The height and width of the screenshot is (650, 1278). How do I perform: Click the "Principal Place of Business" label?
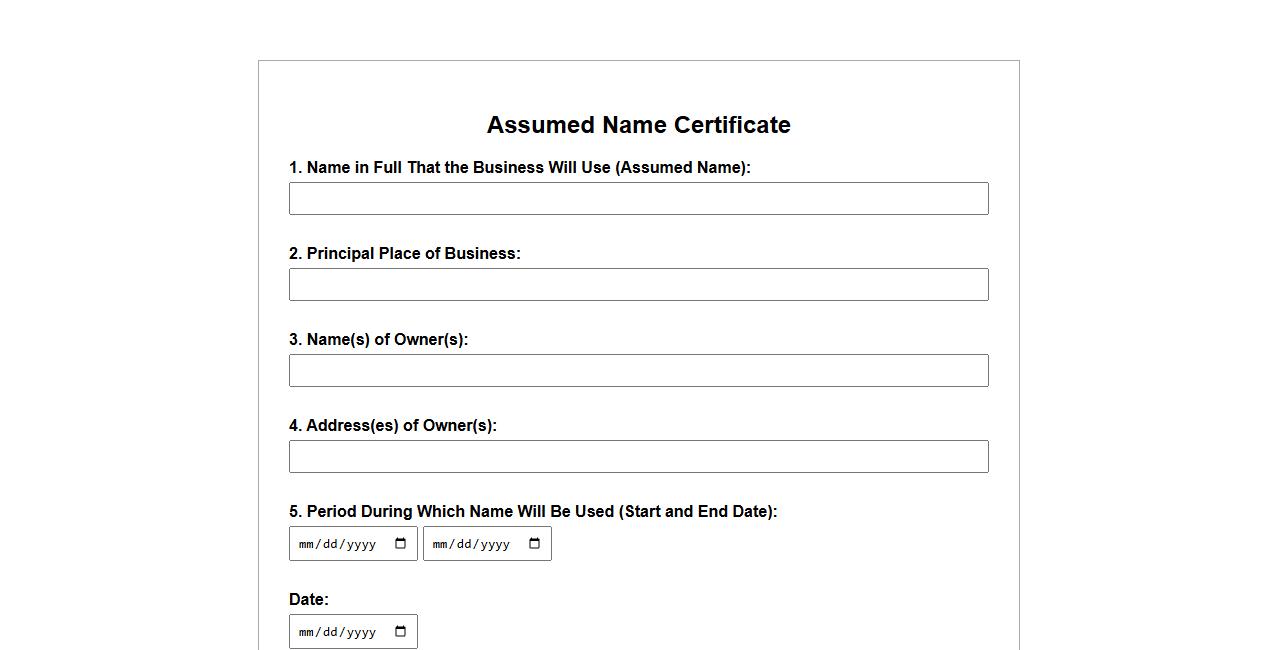coord(404,254)
